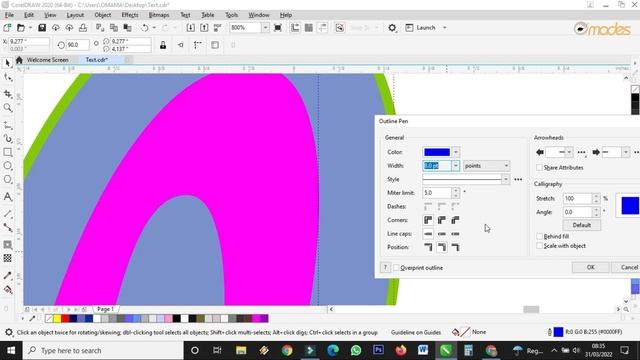Select the Shape tool in toolbox
This screenshot has height=360, width=640.
tap(7, 77)
